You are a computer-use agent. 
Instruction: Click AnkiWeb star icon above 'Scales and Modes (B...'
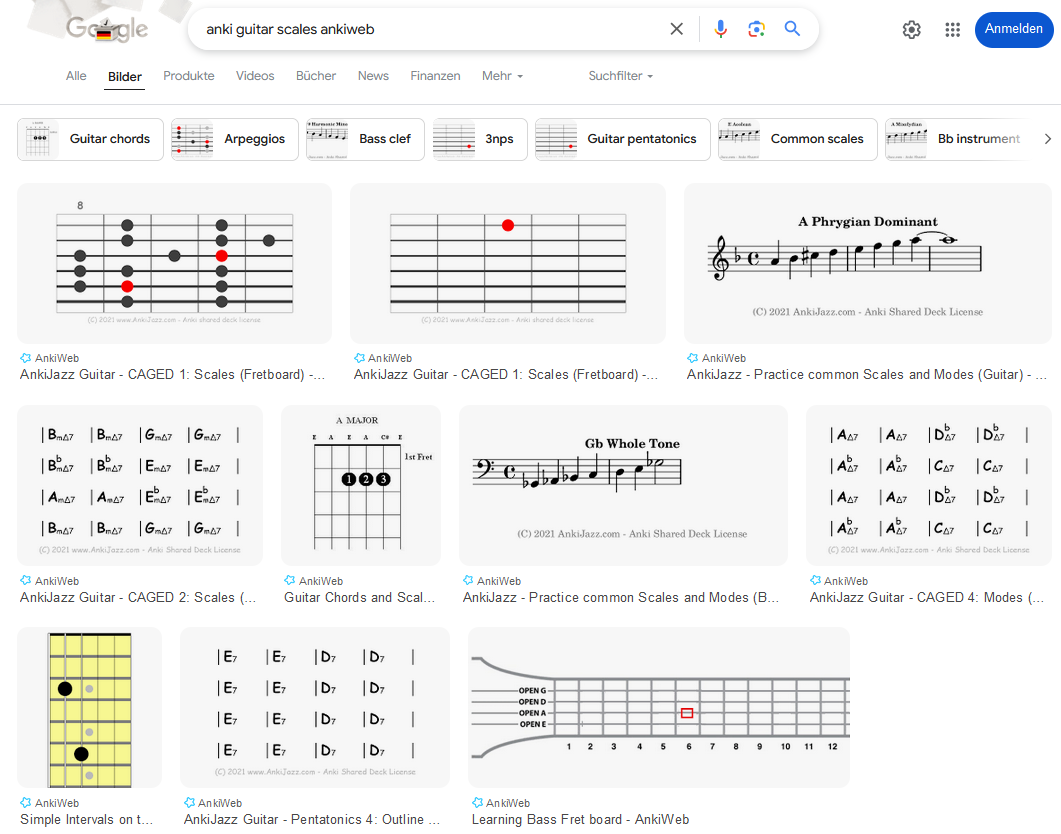468,580
